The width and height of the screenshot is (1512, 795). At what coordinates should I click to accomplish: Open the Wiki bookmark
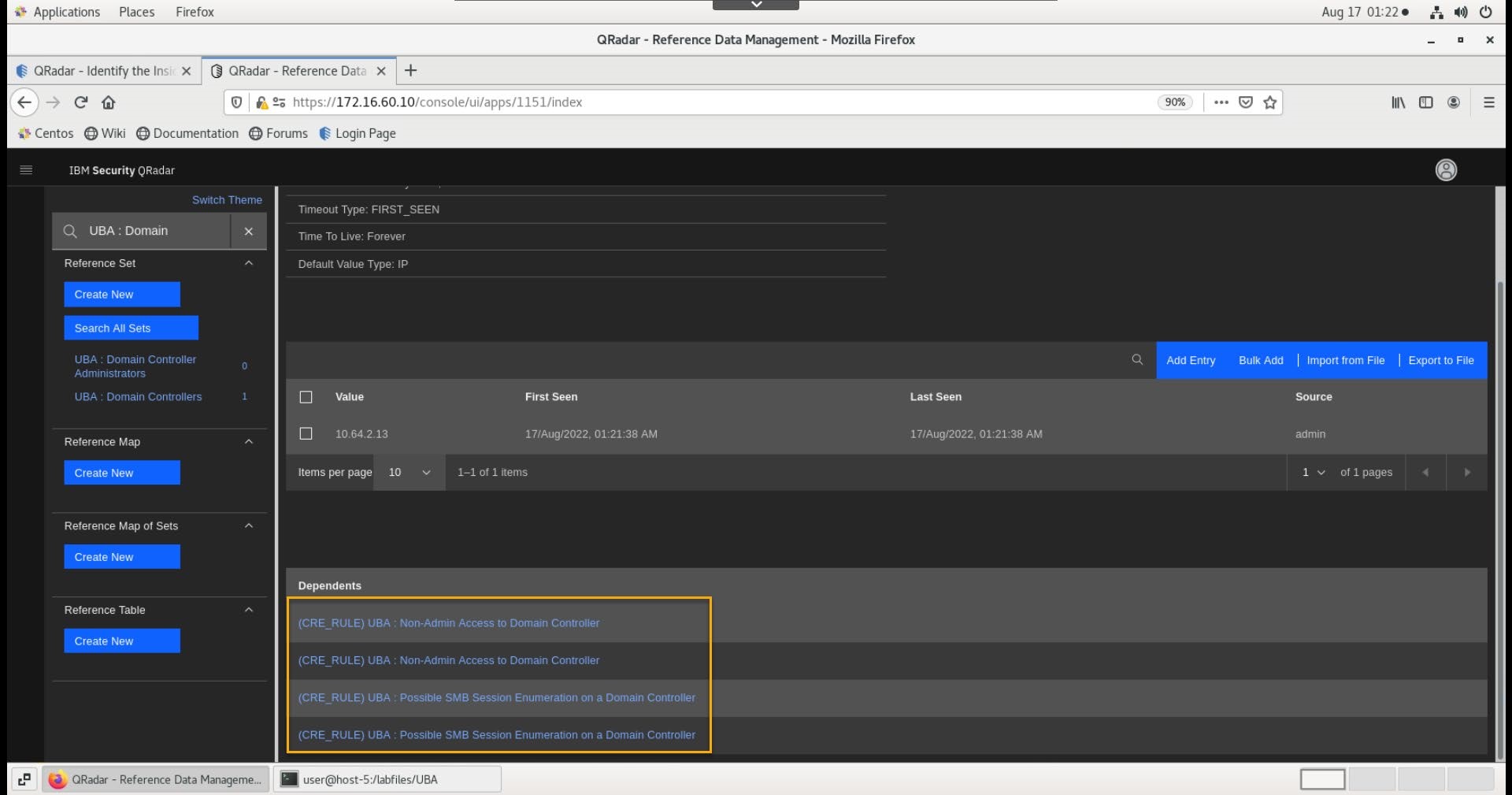[x=105, y=133]
